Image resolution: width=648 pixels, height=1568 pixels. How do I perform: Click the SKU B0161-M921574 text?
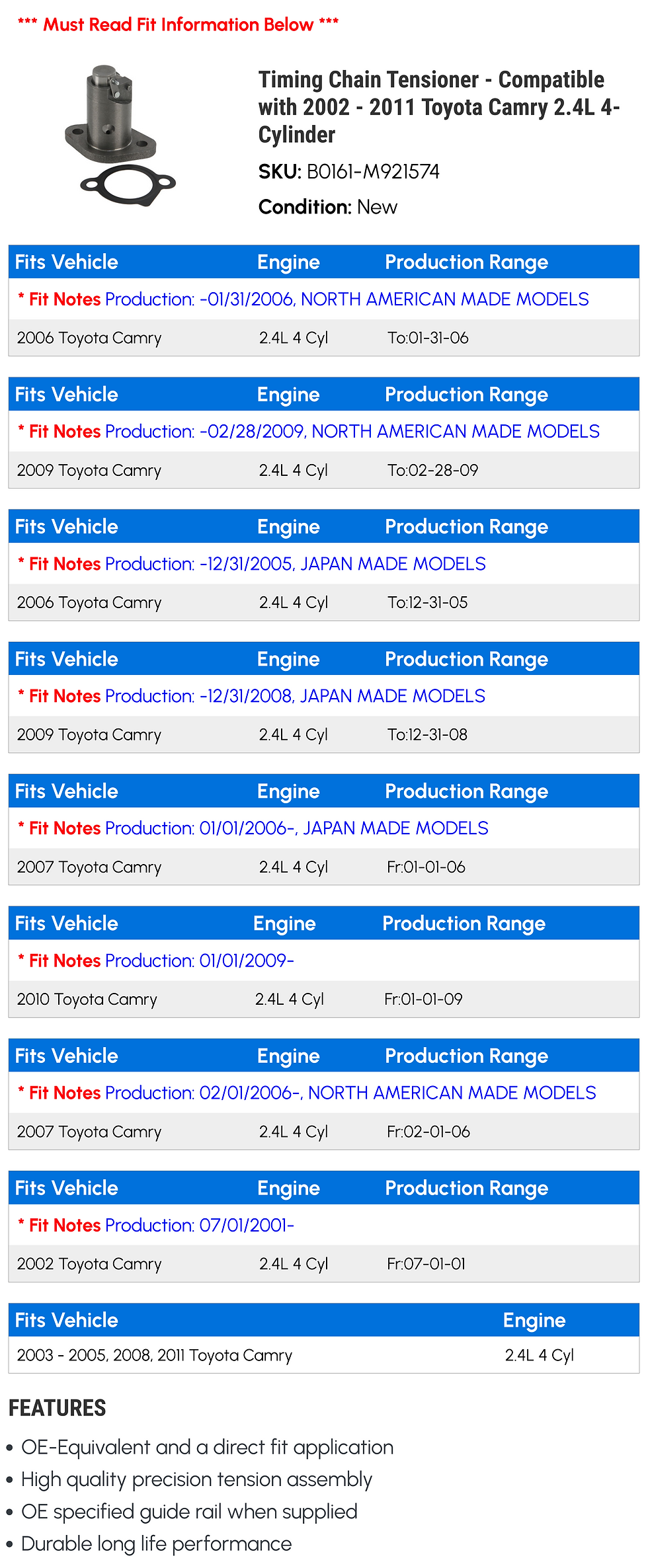coord(348,172)
